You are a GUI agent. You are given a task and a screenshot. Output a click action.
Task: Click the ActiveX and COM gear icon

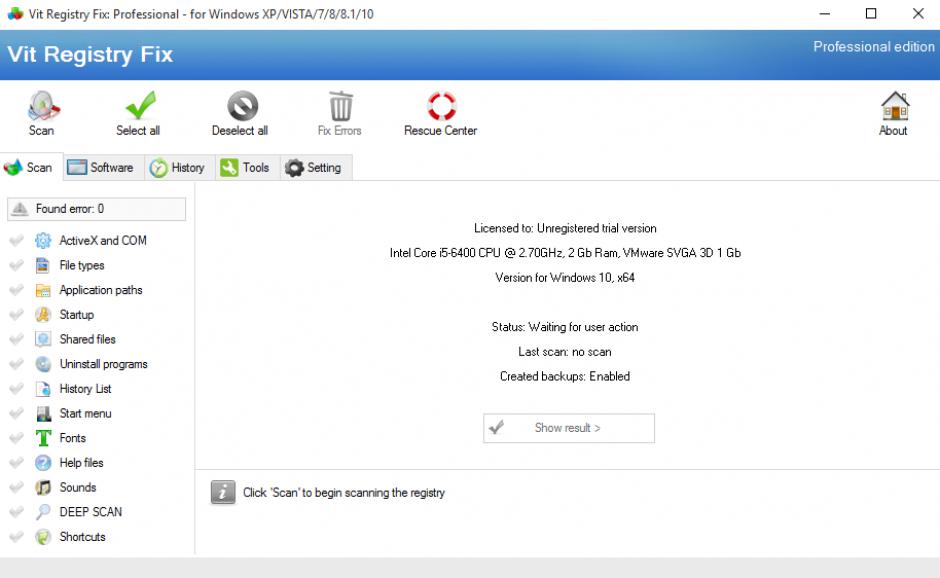click(x=43, y=240)
